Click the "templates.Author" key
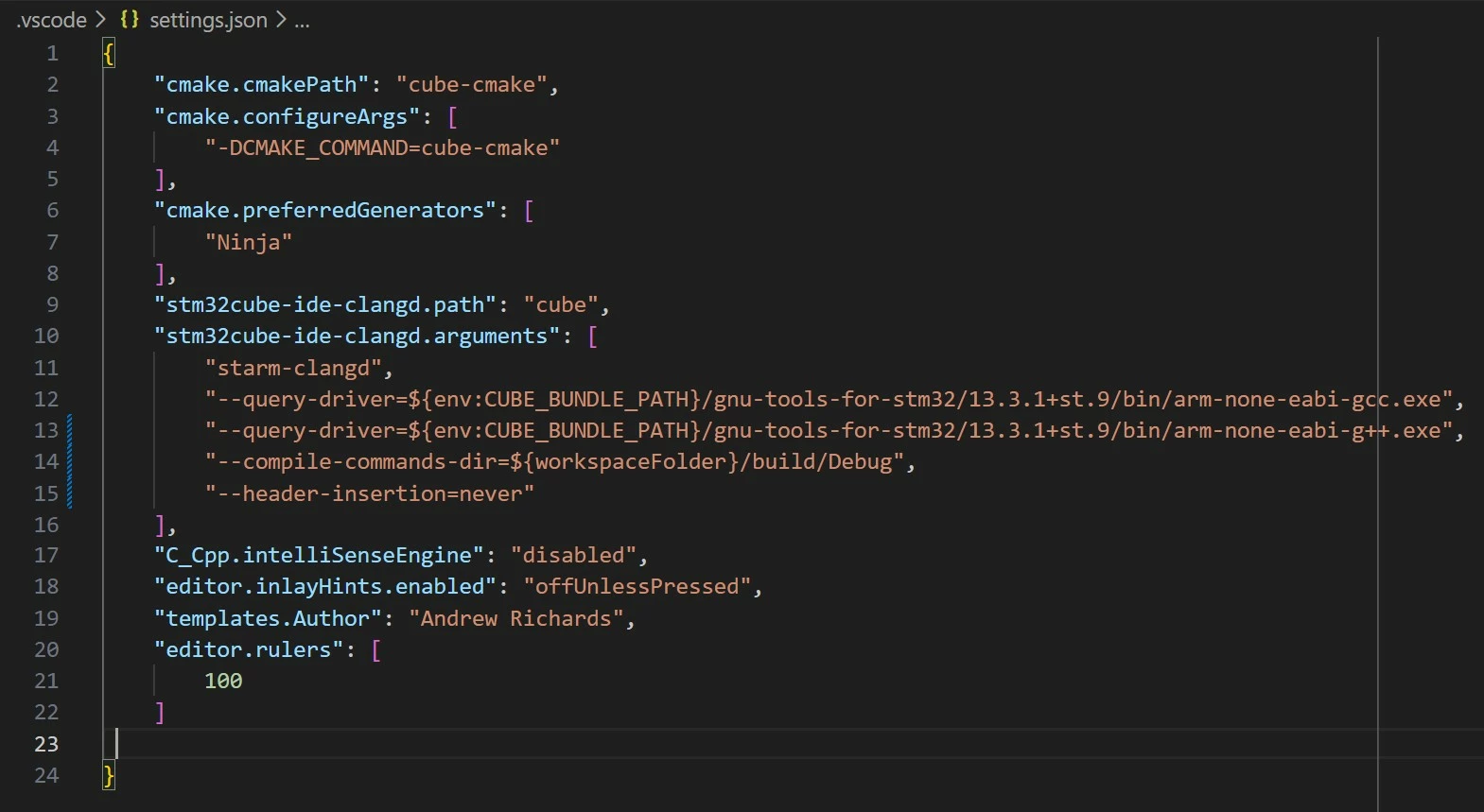The width and height of the screenshot is (1484, 812). coord(268,618)
